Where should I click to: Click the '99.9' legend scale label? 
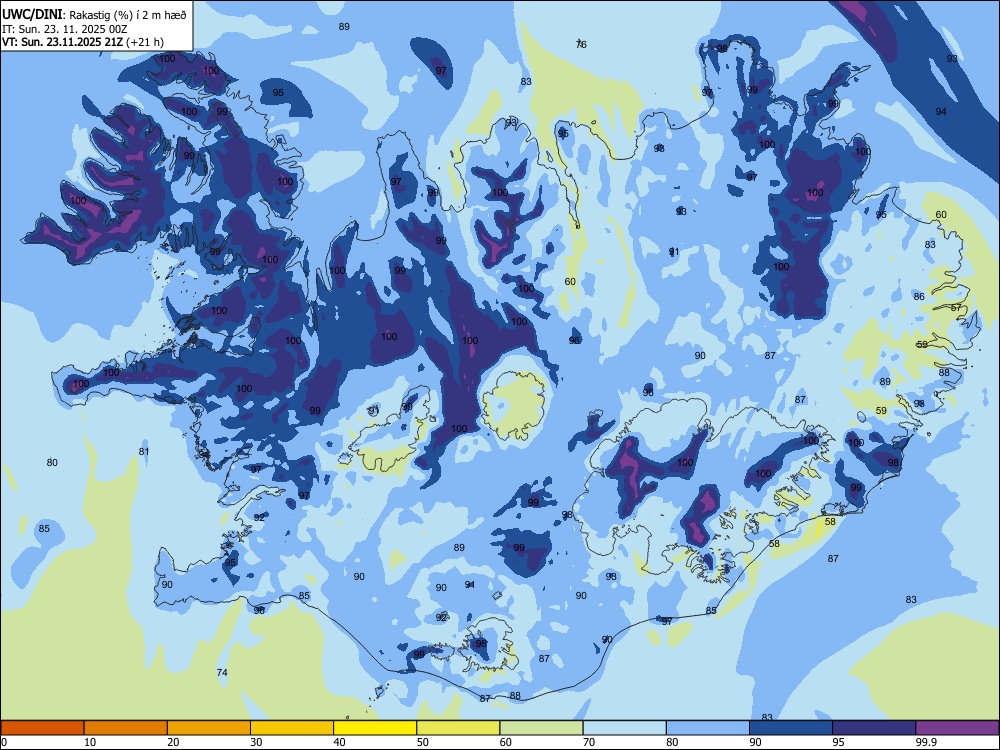(x=925, y=742)
